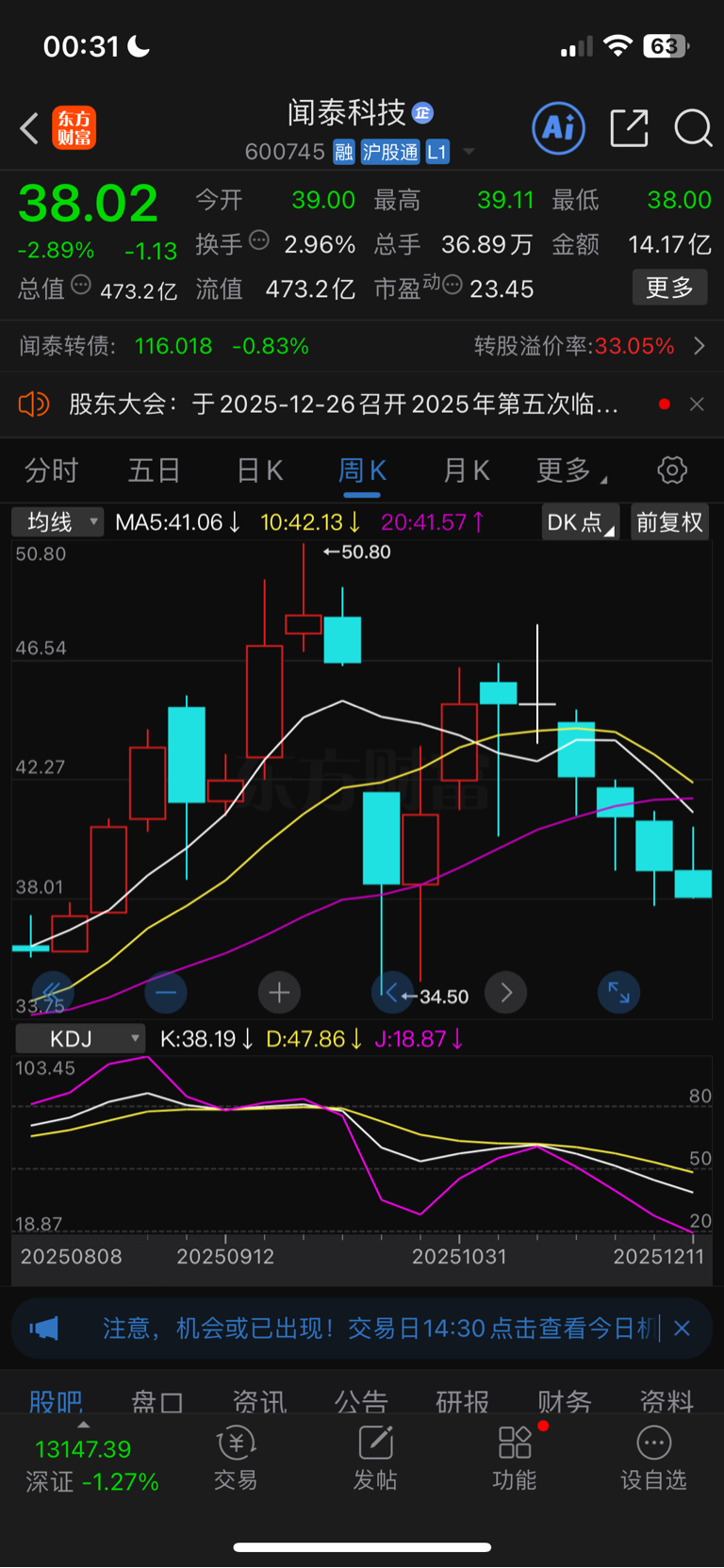Tap the 38.02 current price
Image resolution: width=724 pixels, height=1568 pixels.
[89, 203]
